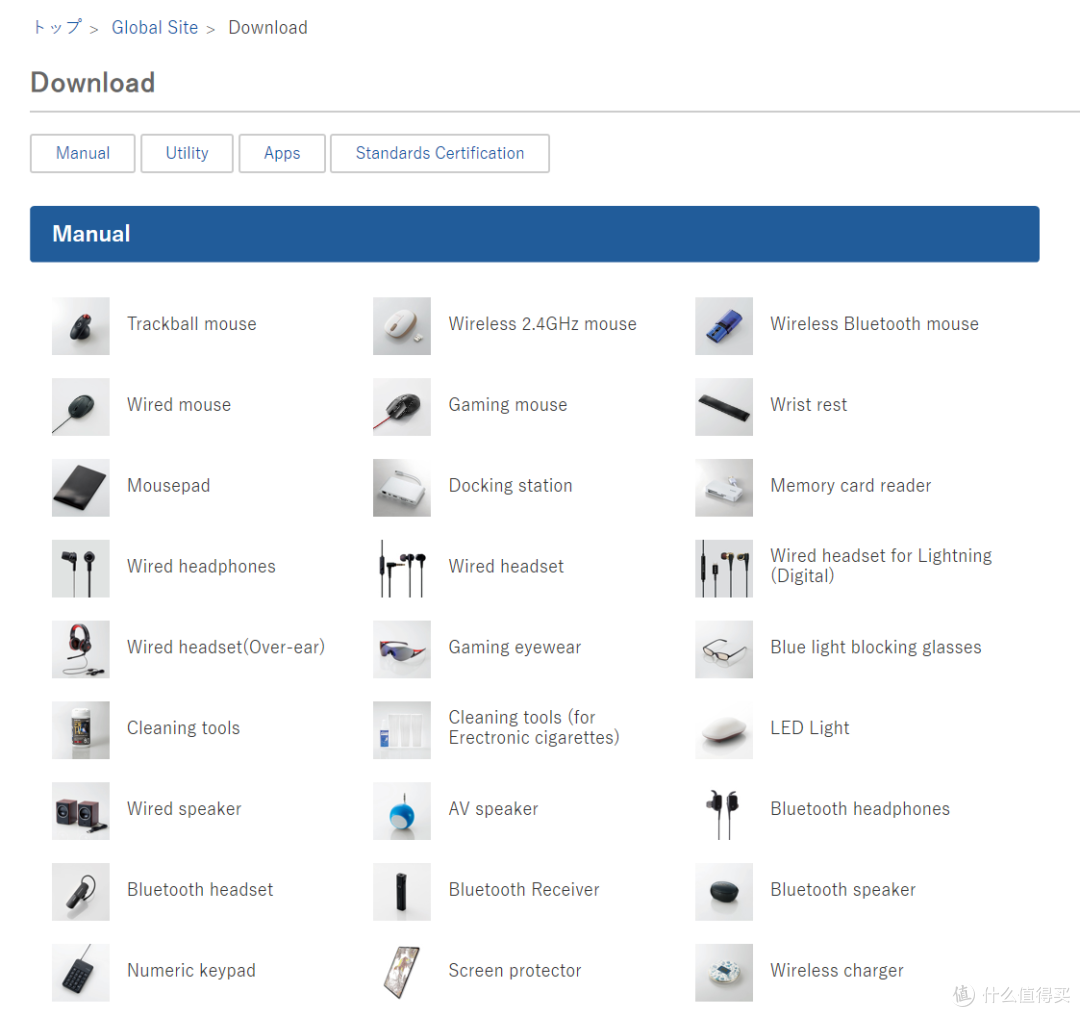Screen dimensions: 1080x1017
Task: Select the Wired speaker text link
Action: [184, 808]
